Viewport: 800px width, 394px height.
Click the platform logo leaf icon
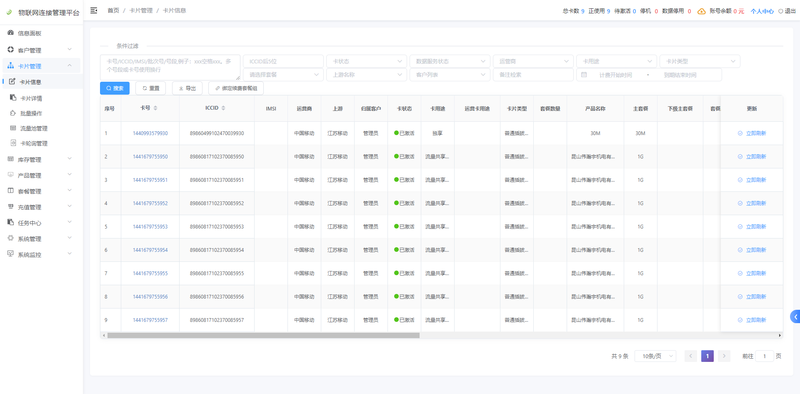pos(9,12)
